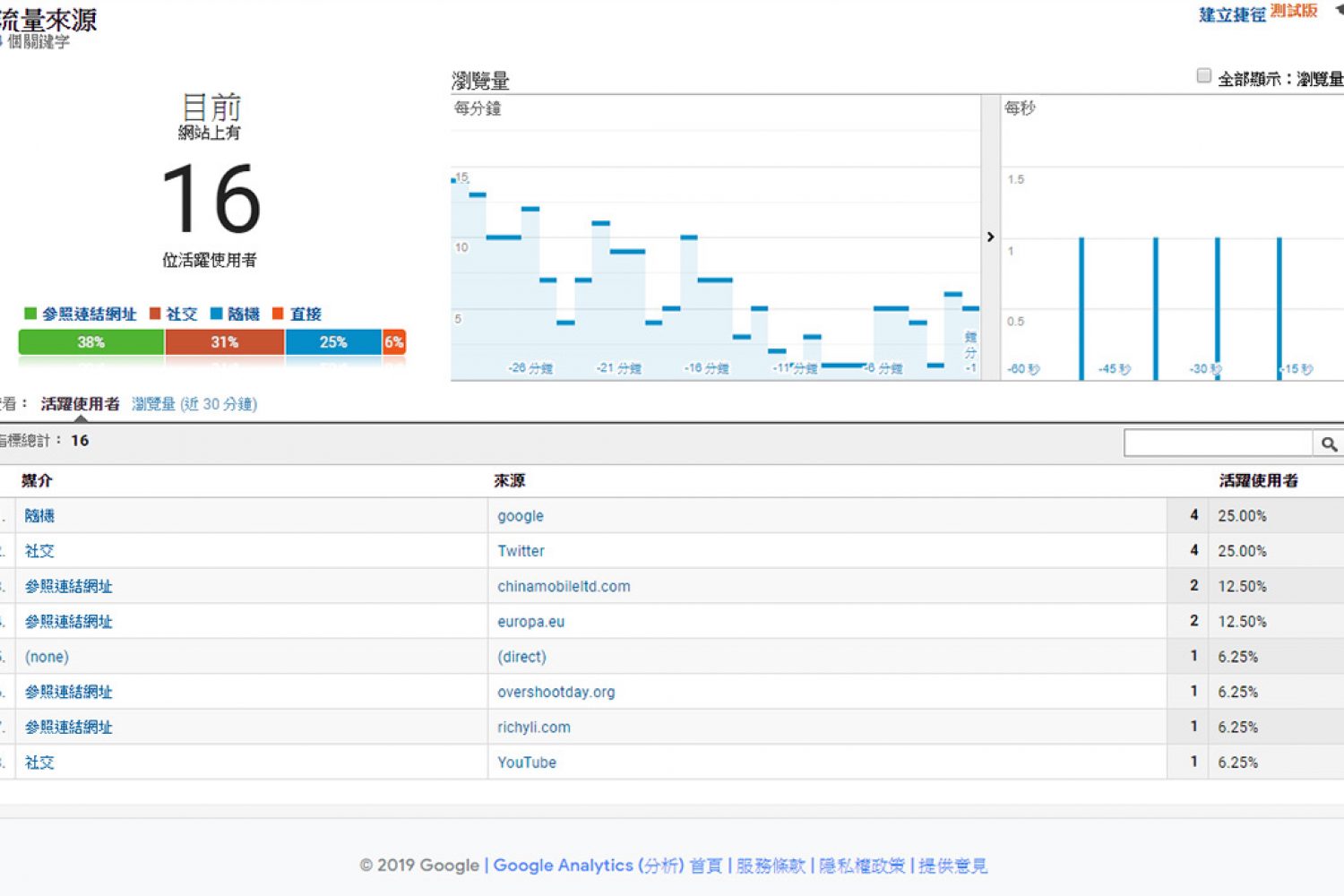Open the europa.eu source link
Viewport: 1344px width, 896px height.
(530, 622)
